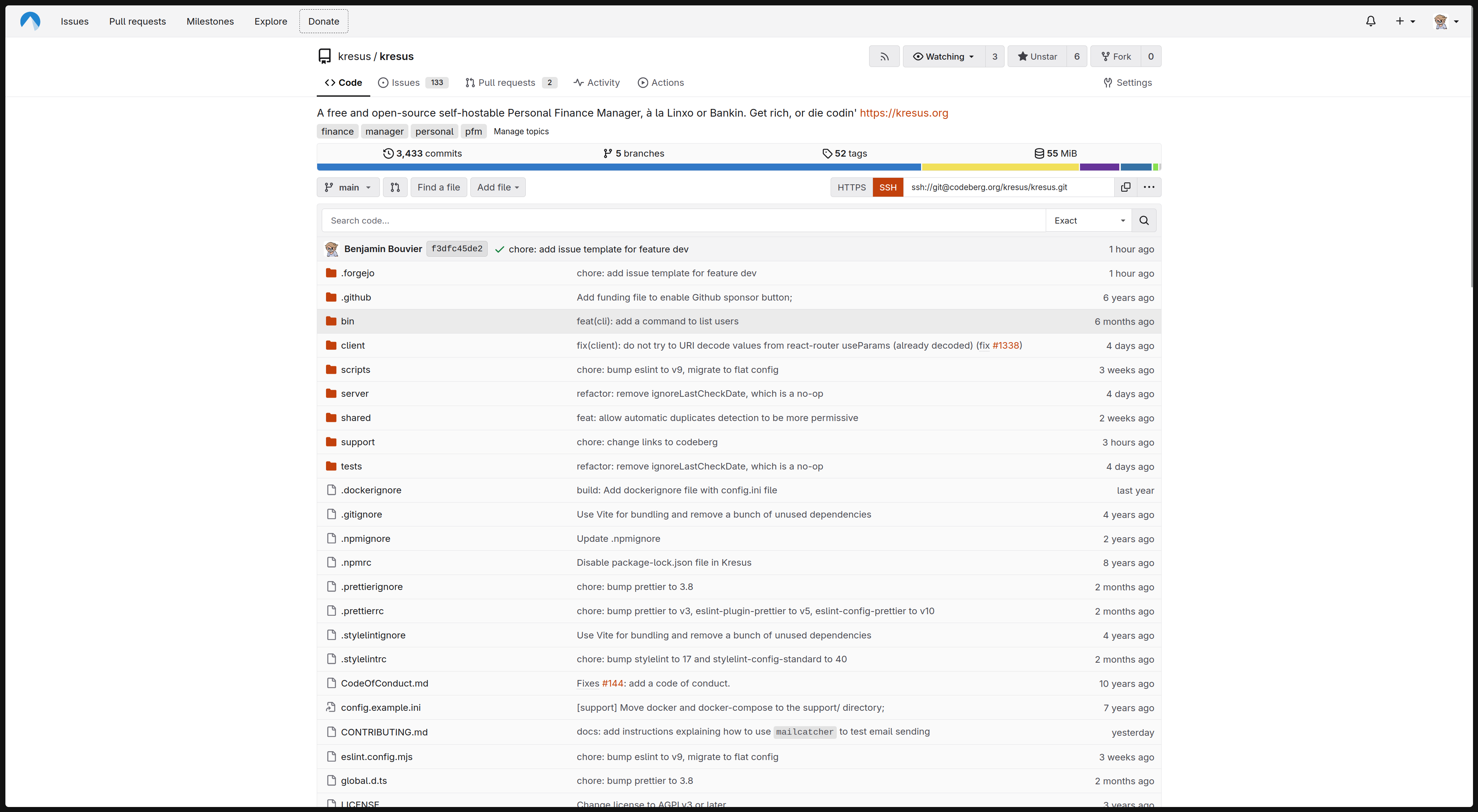The image size is (1478, 812).
Task: Open the config.example.ini symlink file
Action: (380, 708)
